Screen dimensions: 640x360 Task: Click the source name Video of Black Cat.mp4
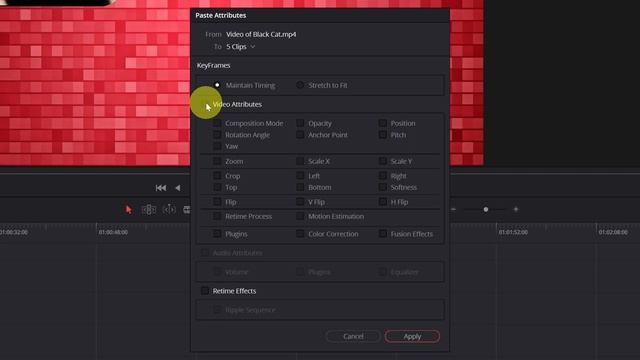(261, 34)
